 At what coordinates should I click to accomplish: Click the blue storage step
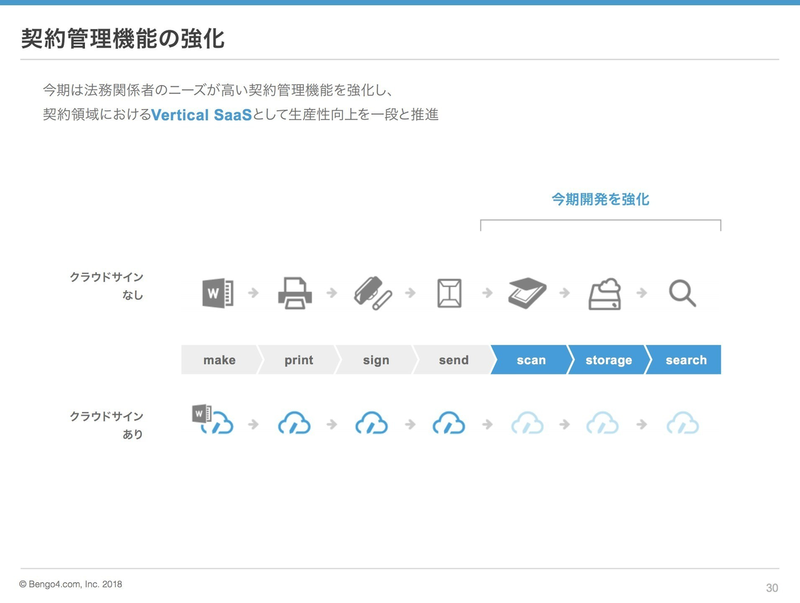pos(608,360)
